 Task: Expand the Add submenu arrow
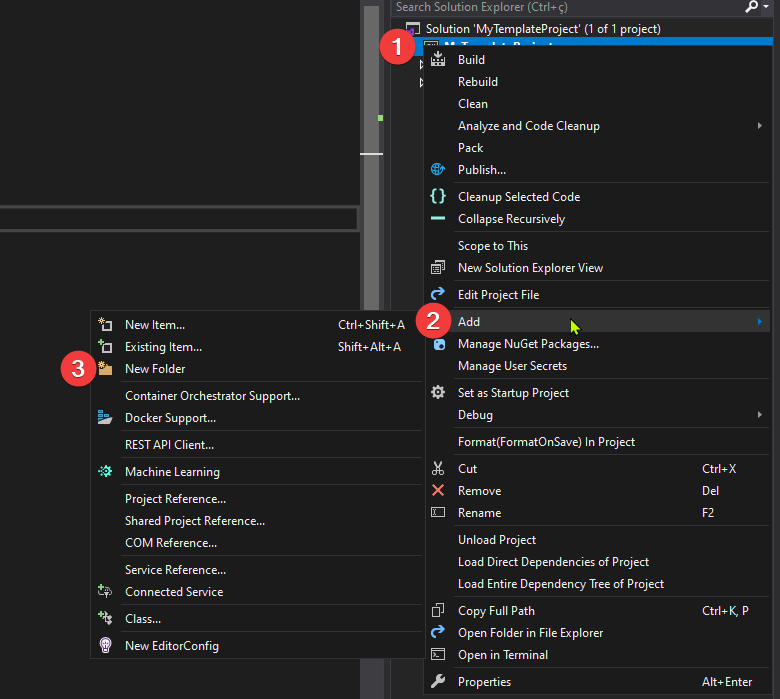[760, 321]
